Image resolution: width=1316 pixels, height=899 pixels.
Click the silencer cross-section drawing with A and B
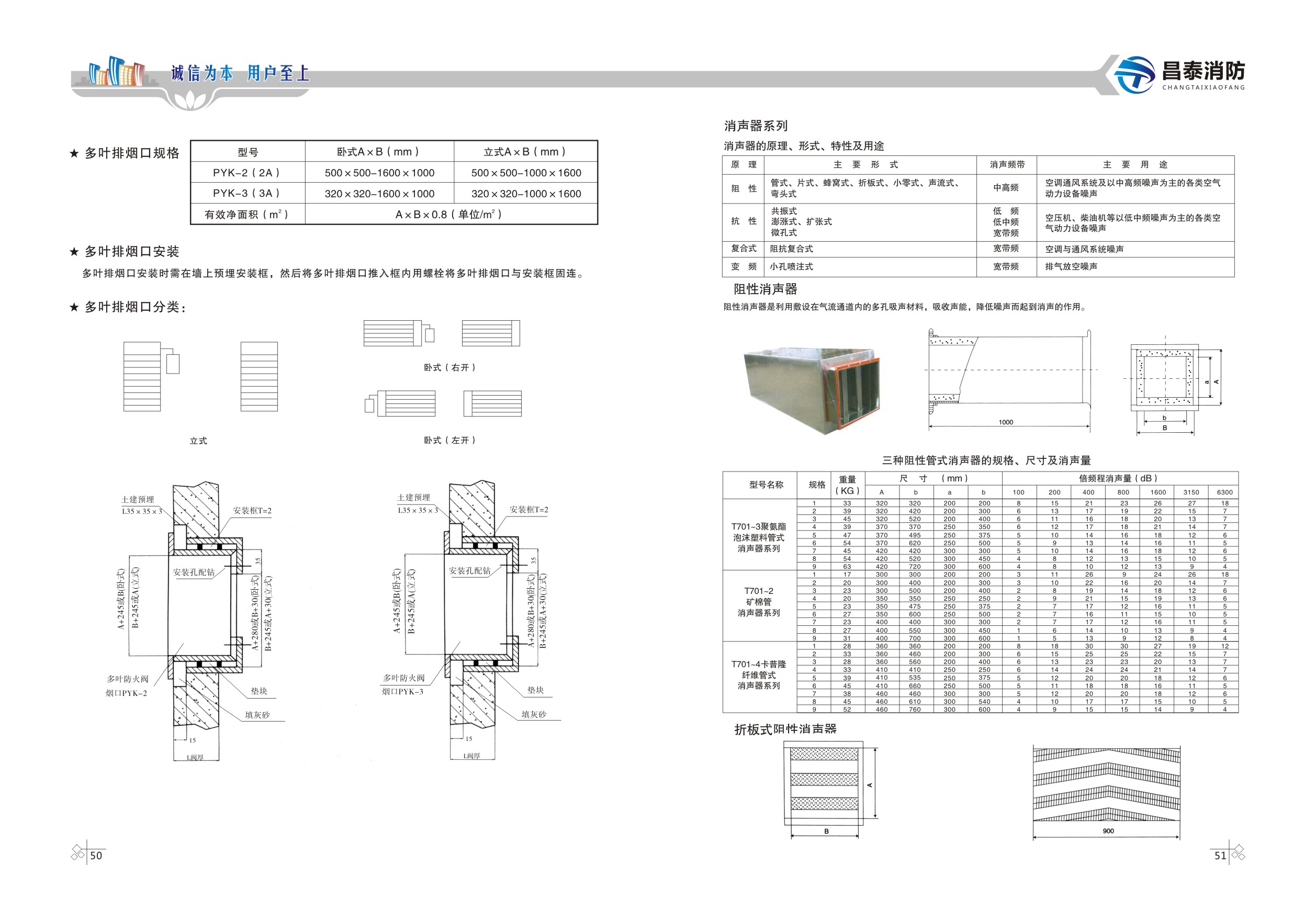[1173, 385]
